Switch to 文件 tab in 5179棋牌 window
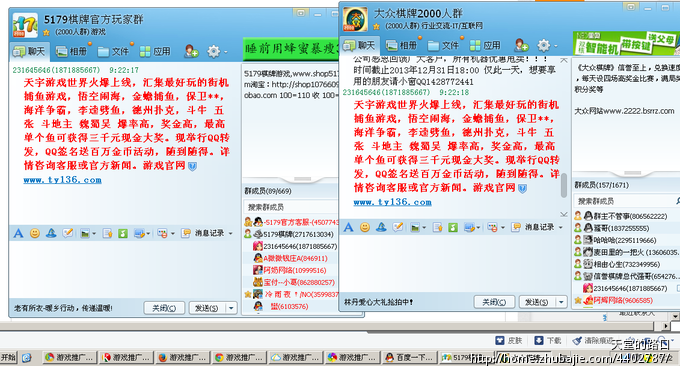The width and height of the screenshot is (680, 366). pos(114,52)
